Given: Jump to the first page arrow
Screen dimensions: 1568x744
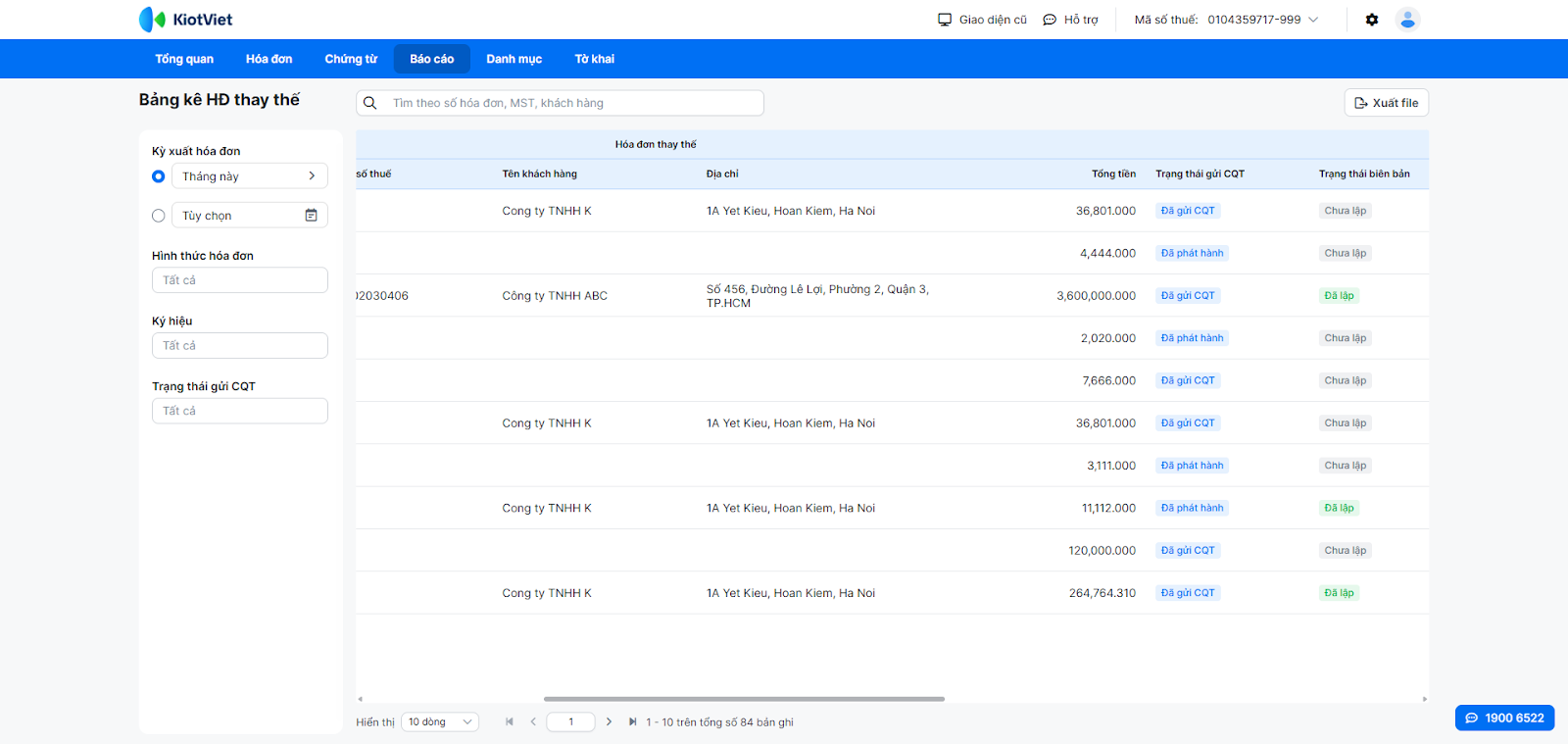Looking at the screenshot, I should pos(509,722).
